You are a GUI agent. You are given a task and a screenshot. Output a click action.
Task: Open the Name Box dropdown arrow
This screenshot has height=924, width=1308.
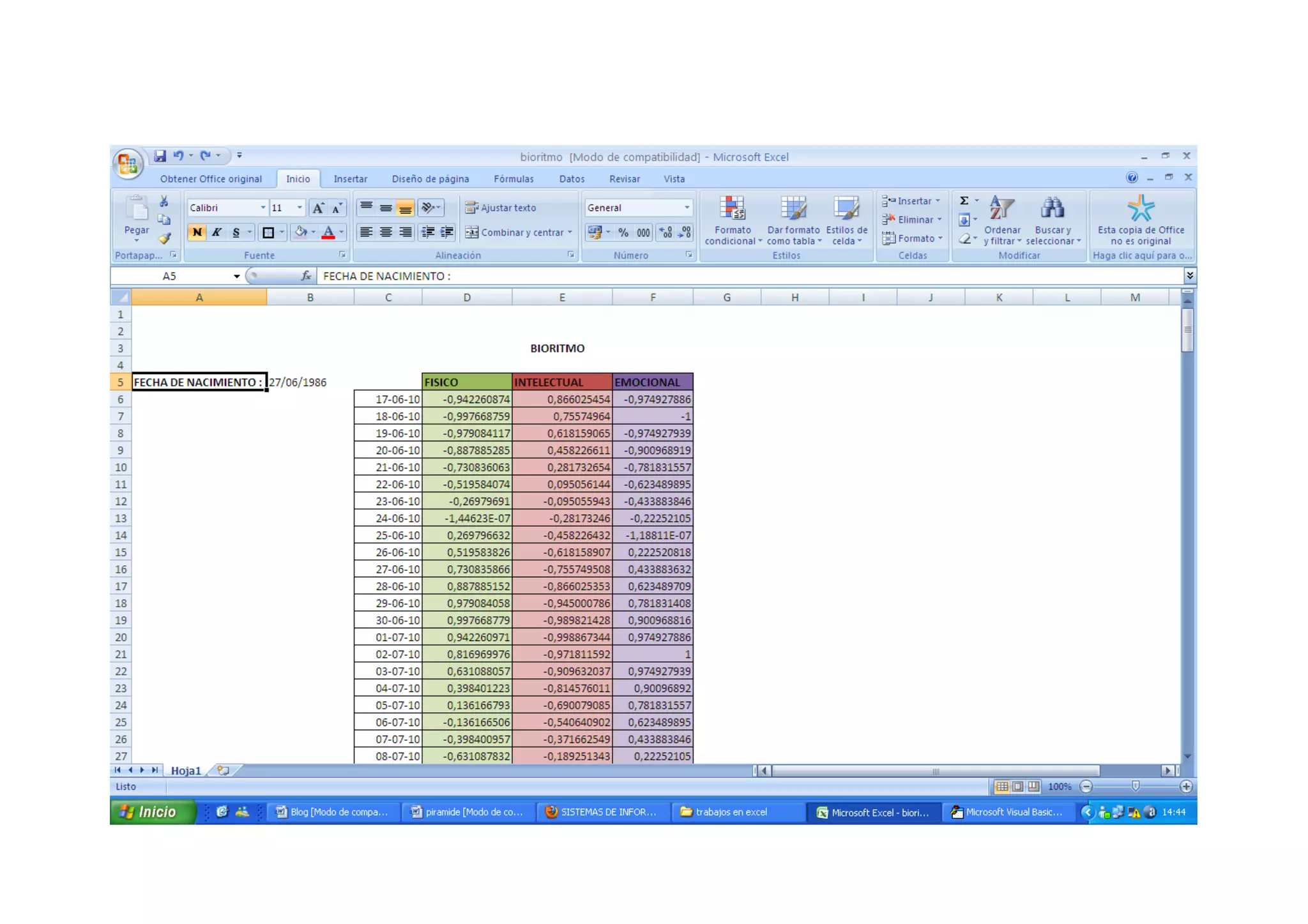point(236,276)
